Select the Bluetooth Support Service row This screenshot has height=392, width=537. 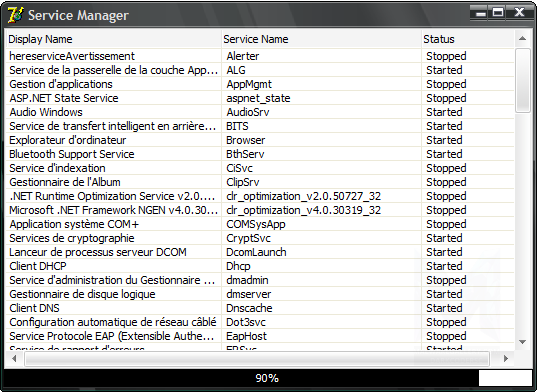click(260, 154)
